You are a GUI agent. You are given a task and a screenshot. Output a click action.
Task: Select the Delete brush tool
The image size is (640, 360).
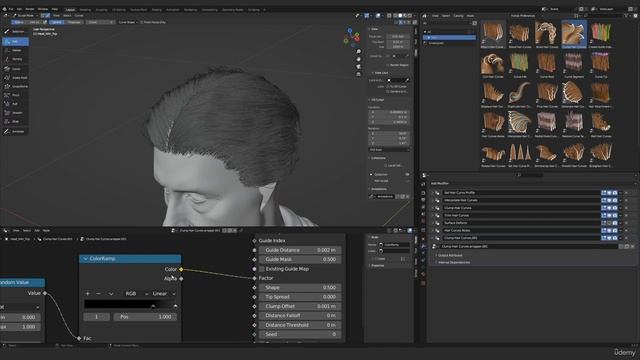[x=15, y=50]
